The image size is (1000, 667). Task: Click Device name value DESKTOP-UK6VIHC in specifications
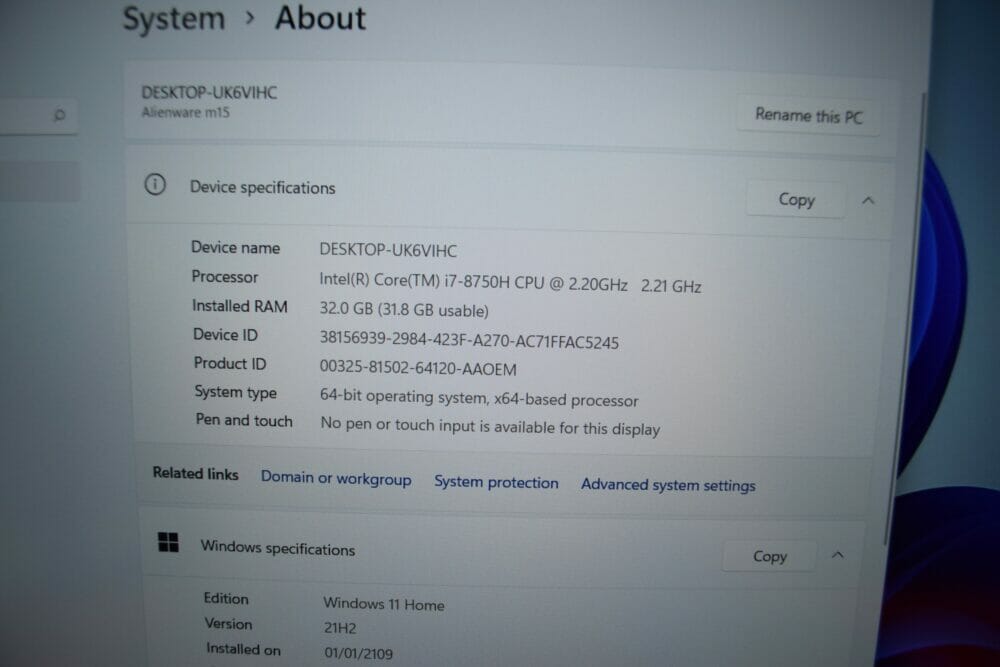(388, 250)
